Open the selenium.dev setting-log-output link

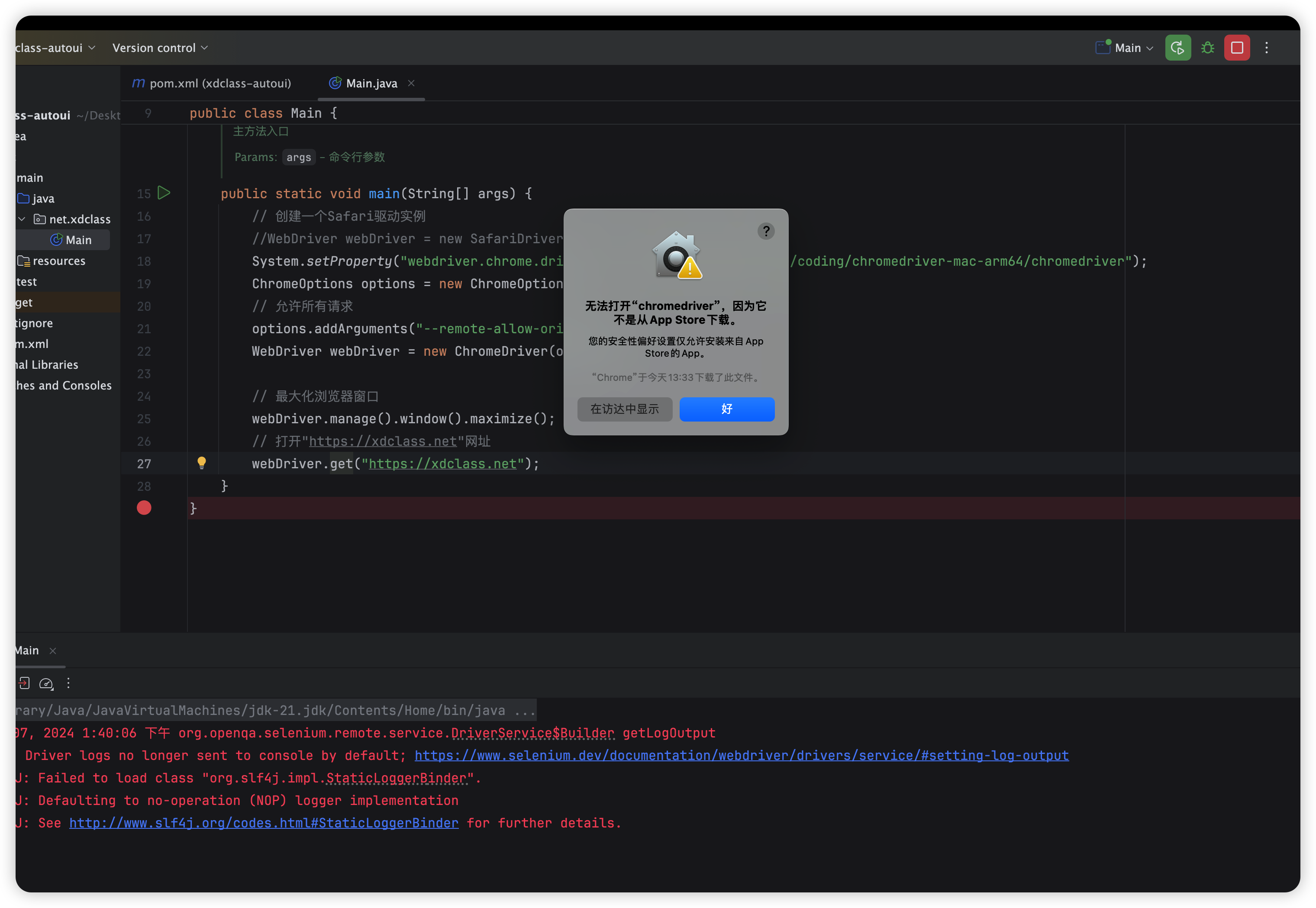742,755
